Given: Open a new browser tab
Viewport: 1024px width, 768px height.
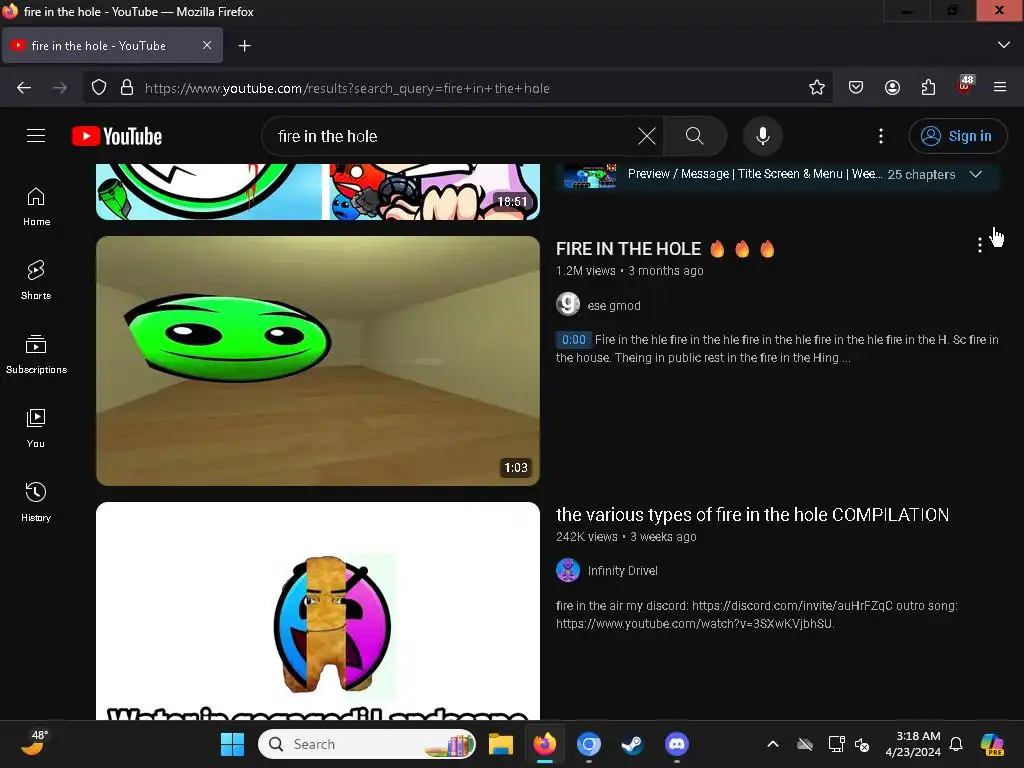Looking at the screenshot, I should (244, 46).
